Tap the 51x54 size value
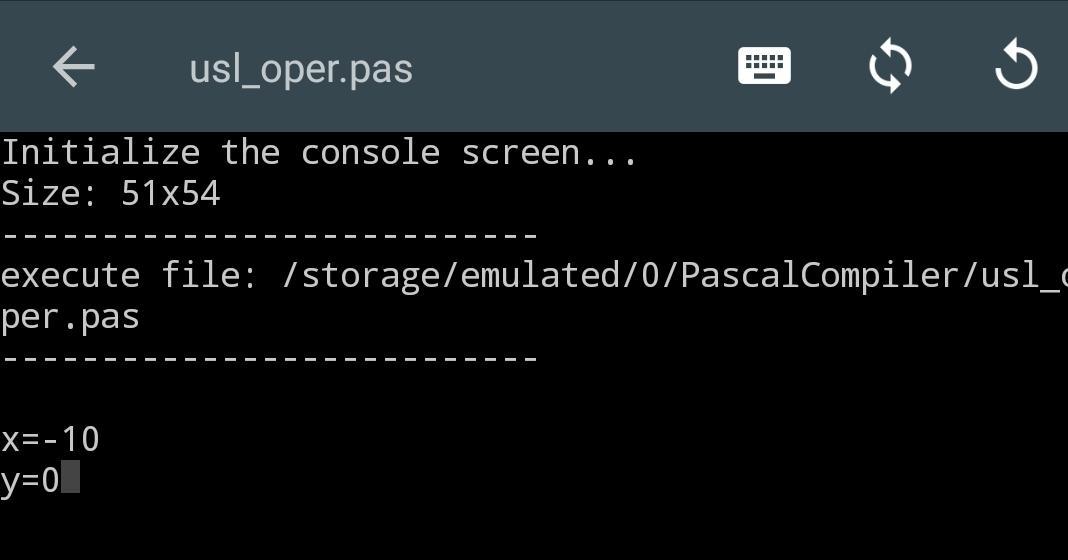 click(170, 193)
